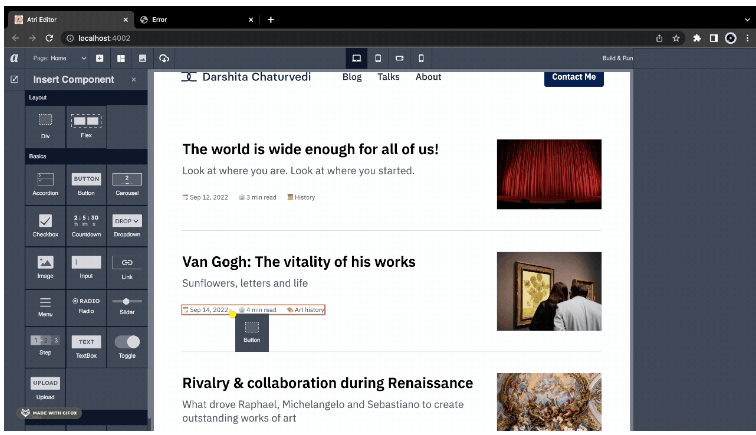
Task: Click the share page icon in address bar
Action: pyautogui.click(x=659, y=38)
